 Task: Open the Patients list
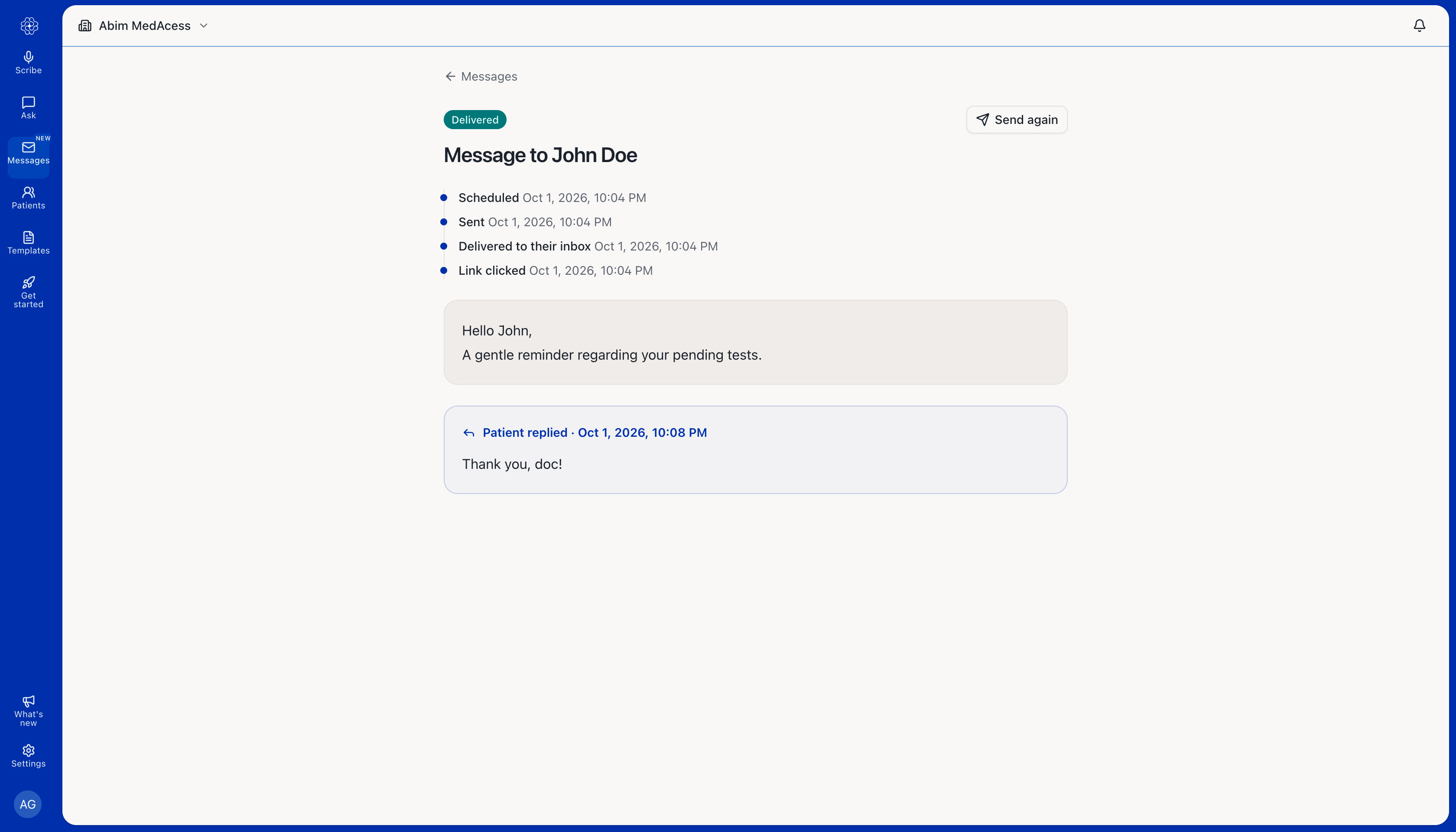[x=29, y=198]
